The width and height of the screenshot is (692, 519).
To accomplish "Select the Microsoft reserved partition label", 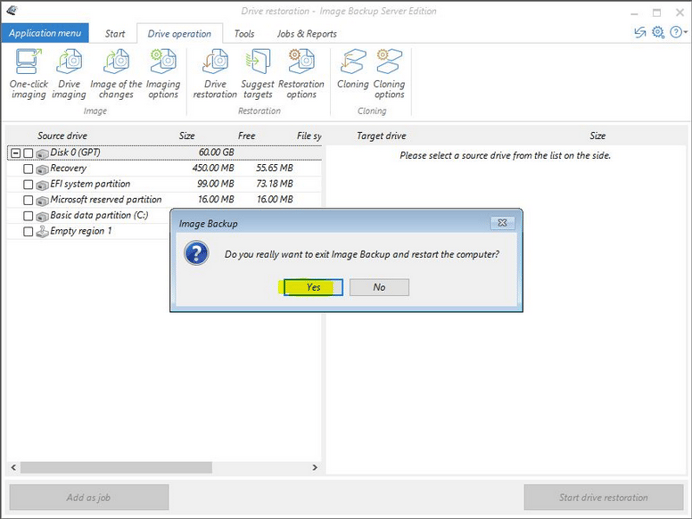I will click(x=106, y=199).
